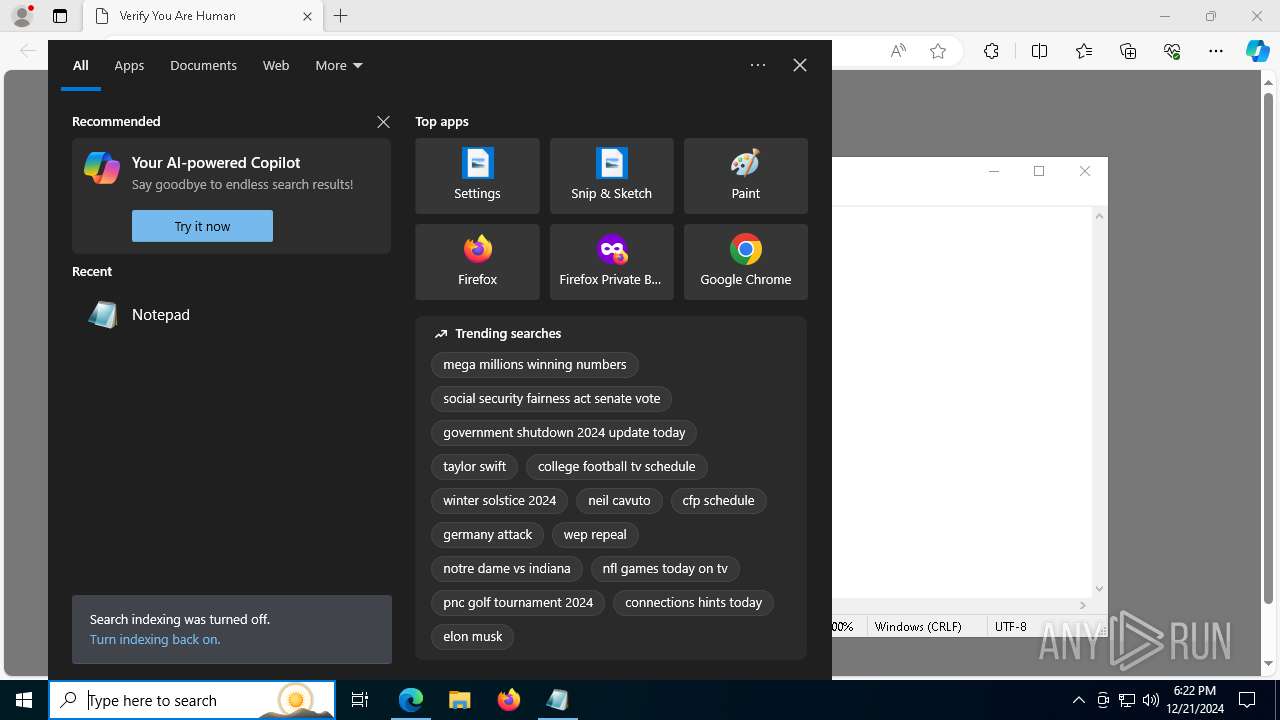
Task: Launch Snip & Sketch tile
Action: (611, 176)
